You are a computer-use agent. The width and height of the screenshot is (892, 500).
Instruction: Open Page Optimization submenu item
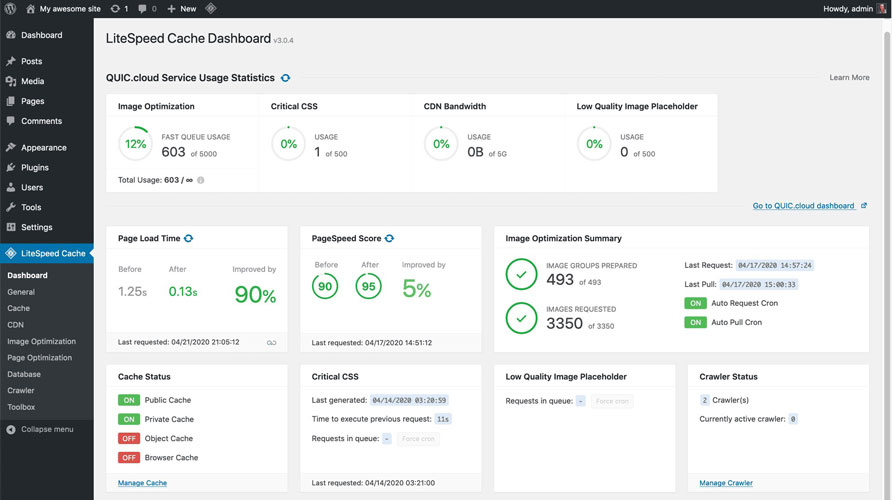(x=39, y=358)
